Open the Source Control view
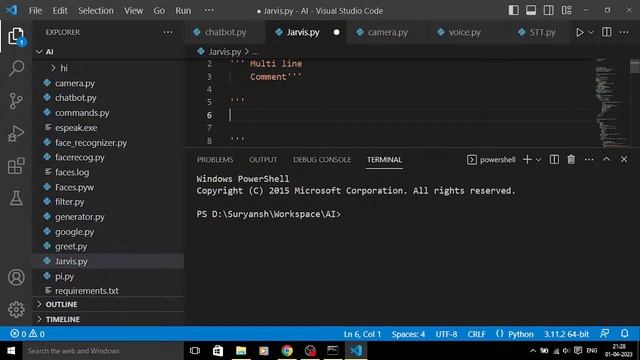The image size is (640, 360). (x=16, y=100)
